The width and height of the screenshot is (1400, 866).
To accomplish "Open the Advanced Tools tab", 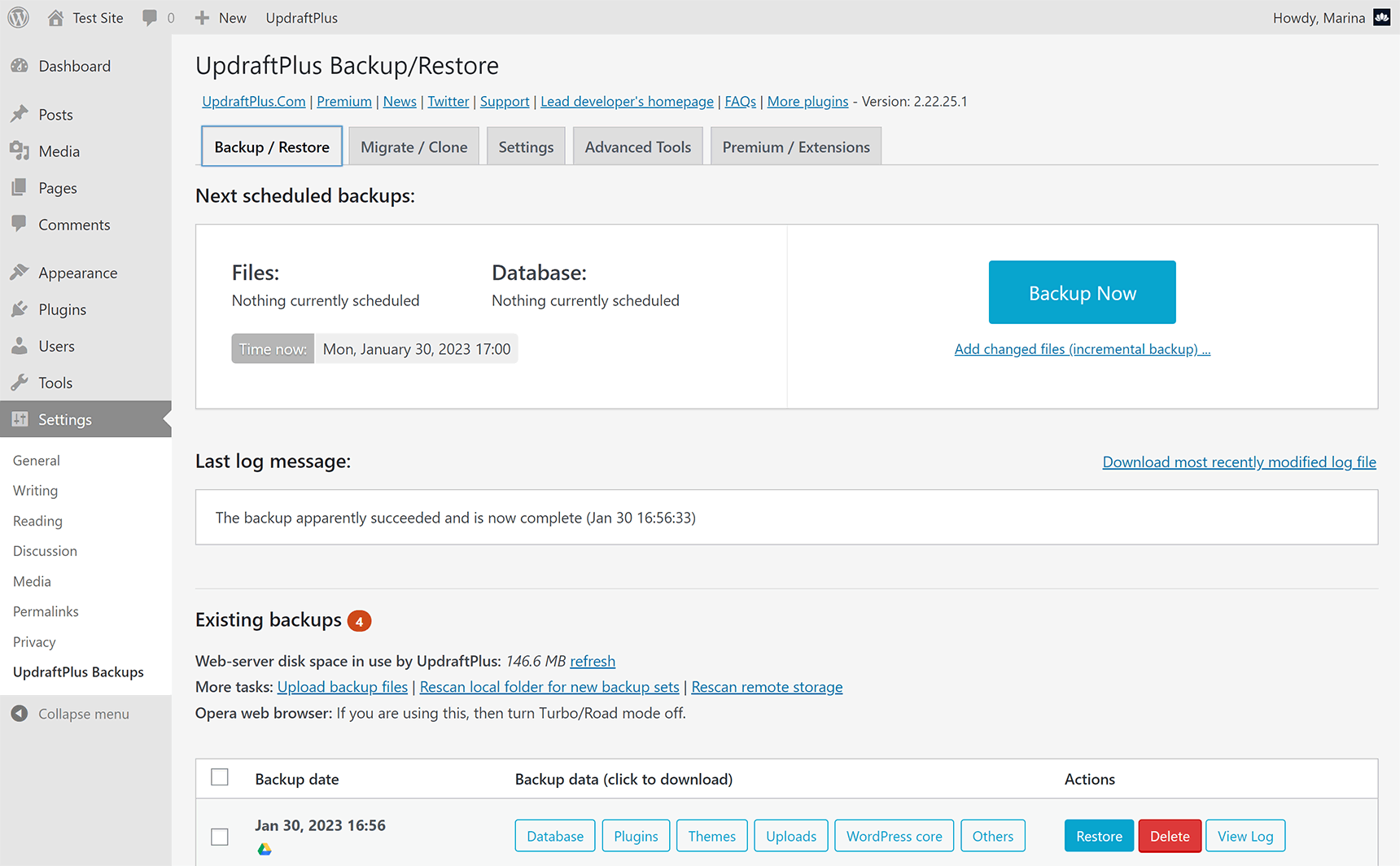I will click(638, 147).
